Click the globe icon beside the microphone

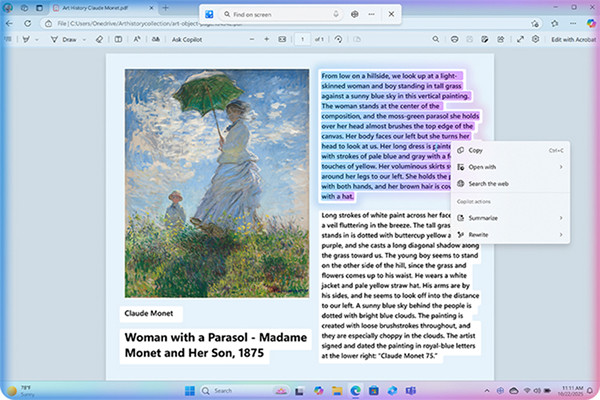click(355, 14)
